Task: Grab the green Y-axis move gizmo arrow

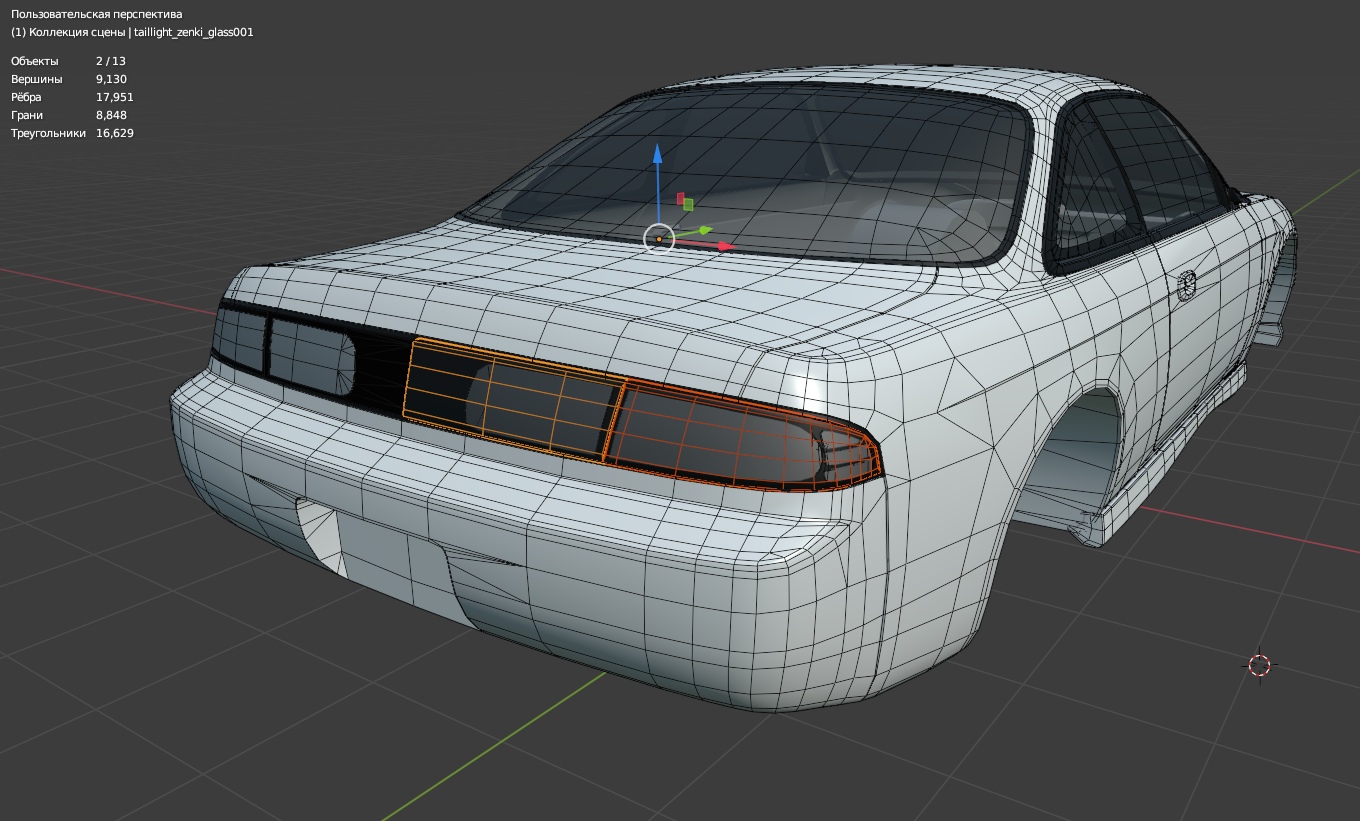Action: [x=704, y=230]
